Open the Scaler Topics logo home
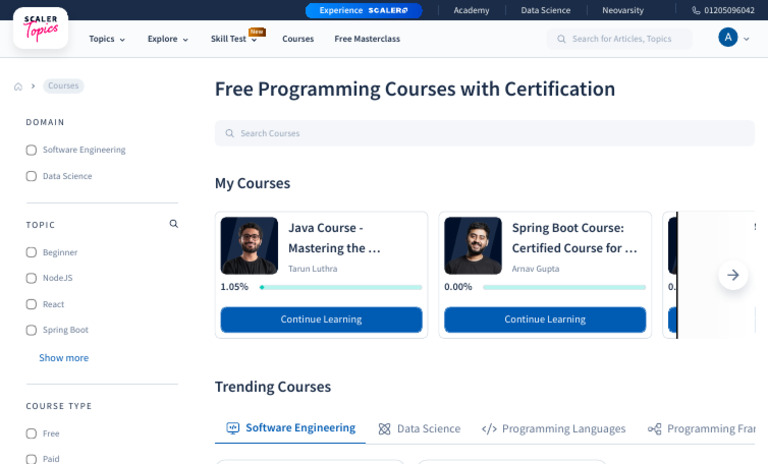 click(x=41, y=28)
